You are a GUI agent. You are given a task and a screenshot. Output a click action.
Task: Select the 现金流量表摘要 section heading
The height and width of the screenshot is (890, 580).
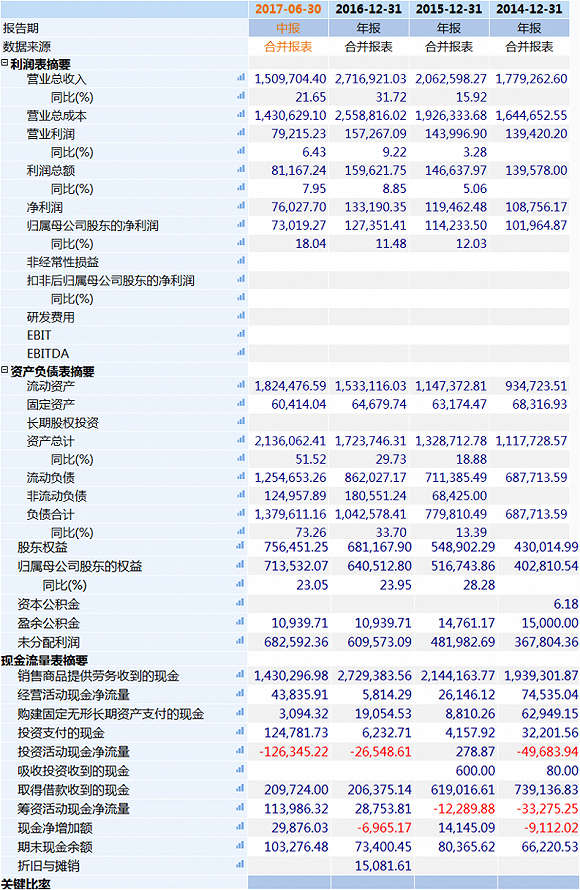pos(44,660)
